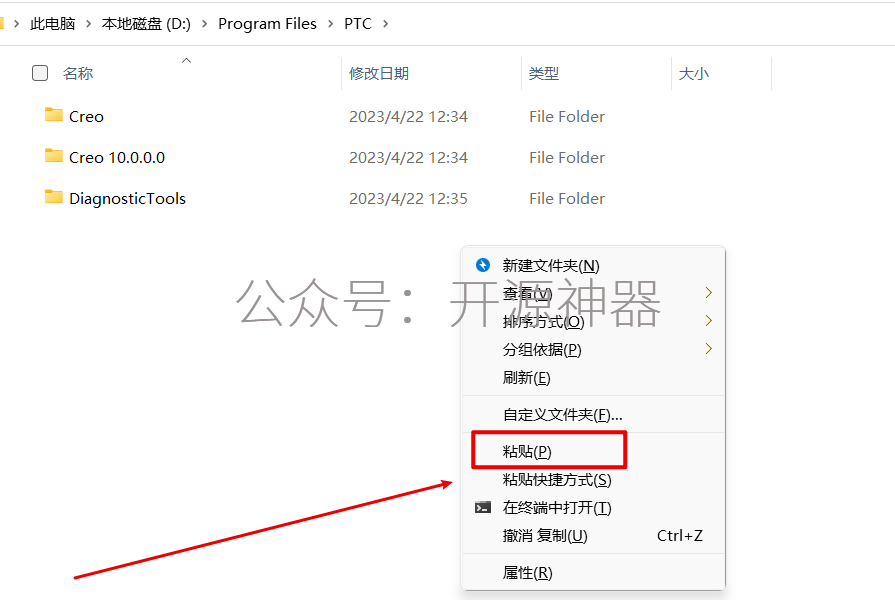
Task: Toggle the select-all checkbox in header
Action: click(40, 73)
